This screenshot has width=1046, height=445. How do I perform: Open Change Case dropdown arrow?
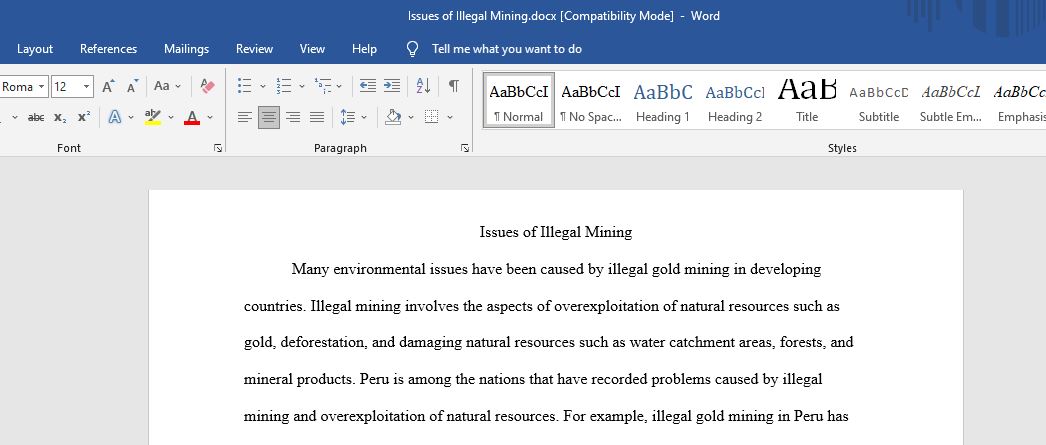pos(177,86)
